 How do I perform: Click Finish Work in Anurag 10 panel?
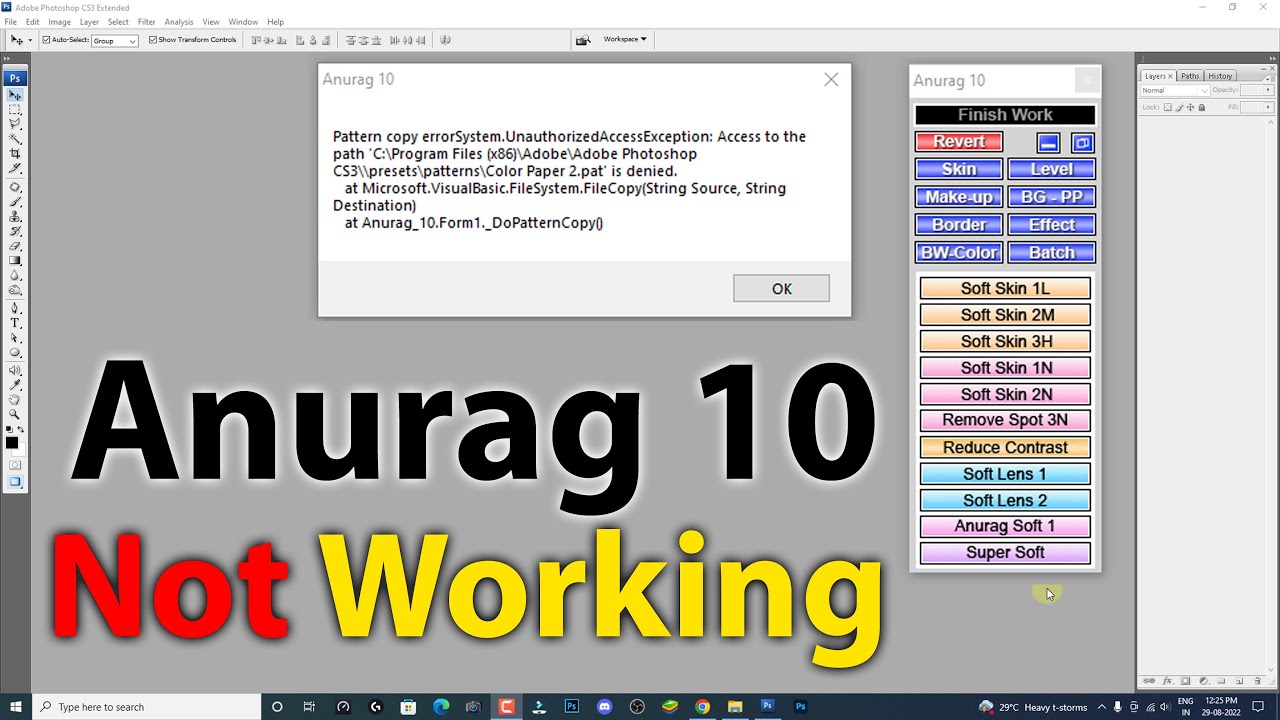coord(1005,115)
